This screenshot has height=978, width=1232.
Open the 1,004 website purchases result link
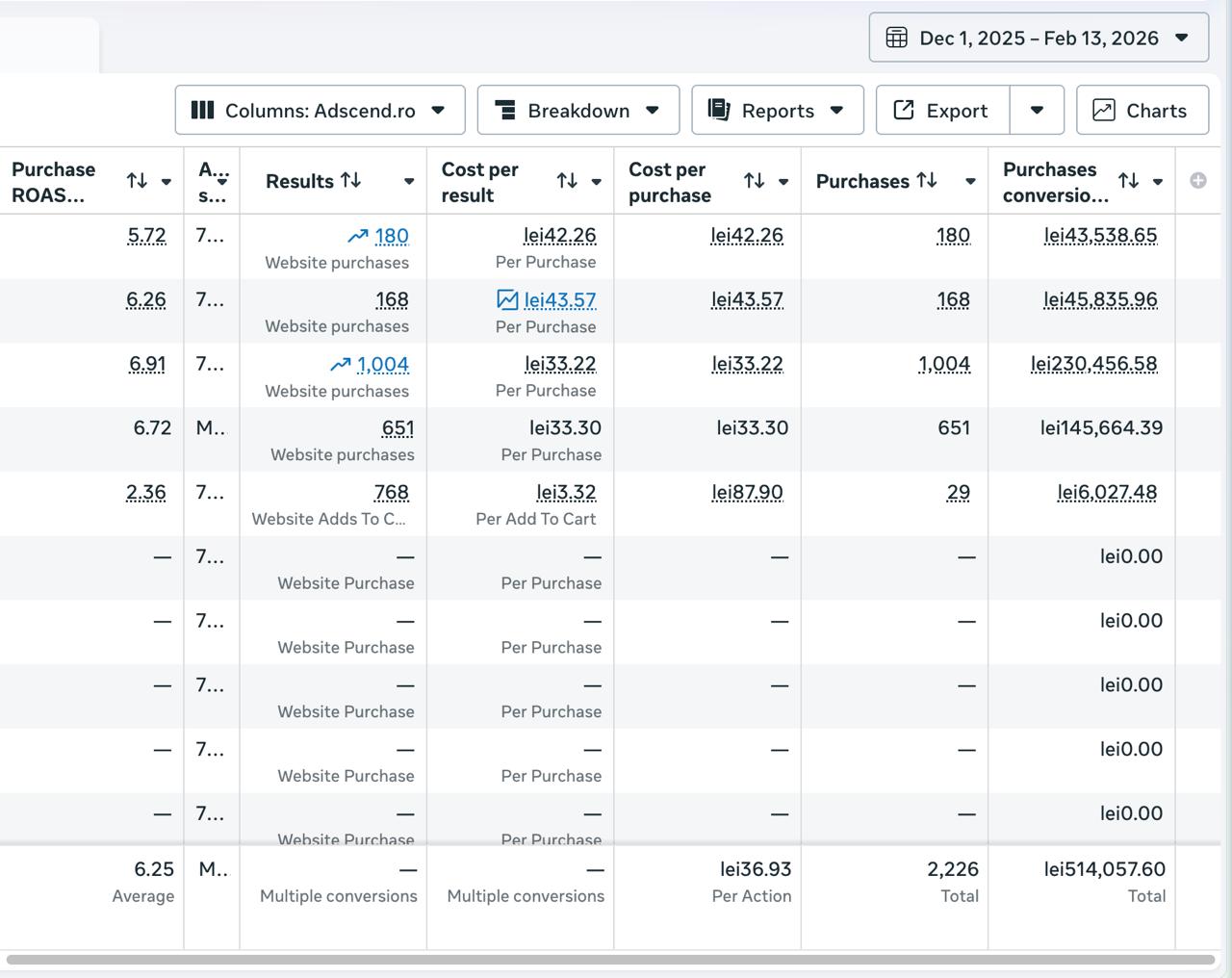click(383, 365)
